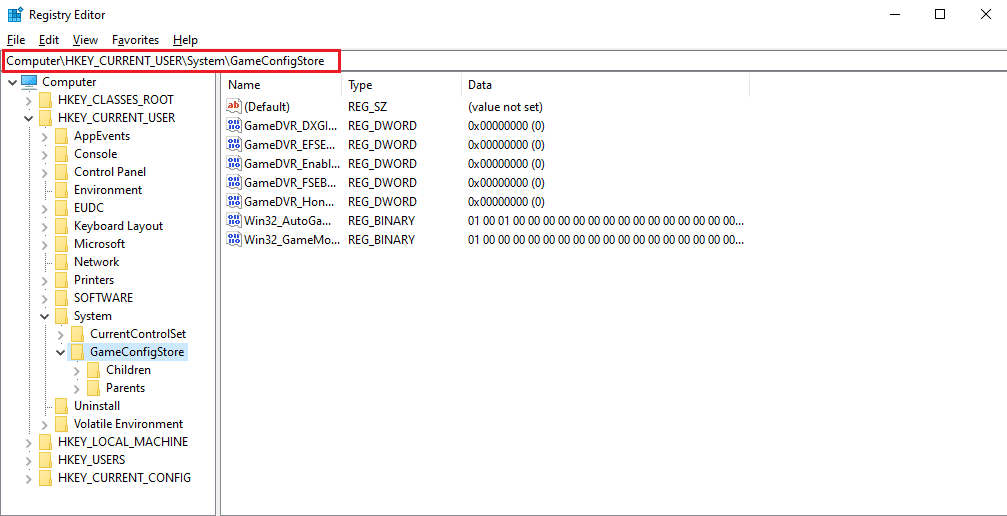This screenshot has width=1007, height=516.
Task: Click the Network folder icon
Action: point(61,262)
